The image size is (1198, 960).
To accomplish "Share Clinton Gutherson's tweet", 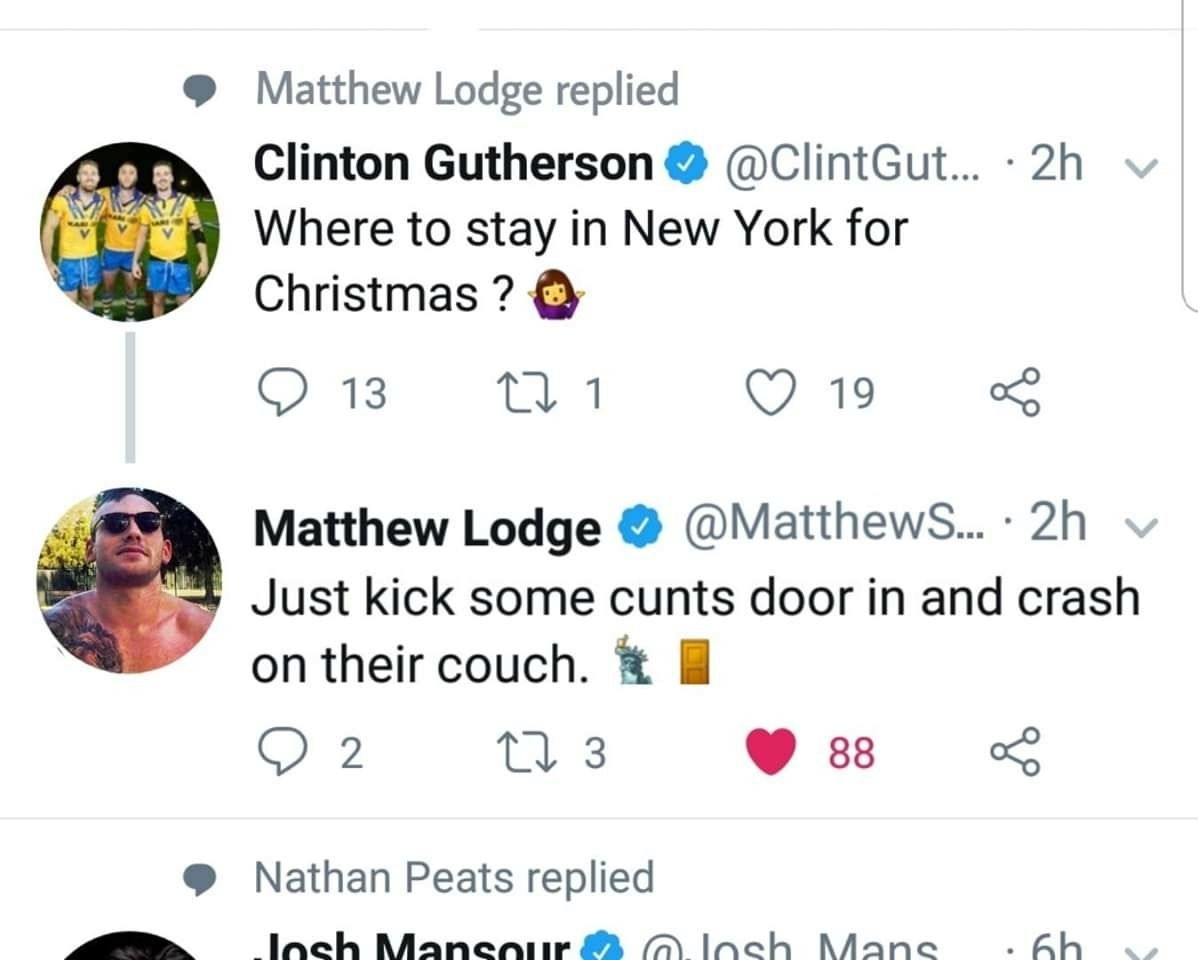I will (1015, 392).
